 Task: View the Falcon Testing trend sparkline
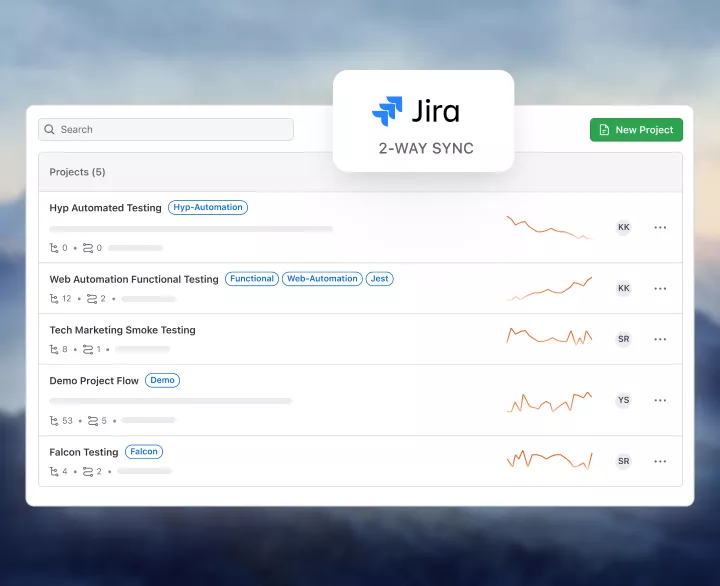click(x=550, y=460)
